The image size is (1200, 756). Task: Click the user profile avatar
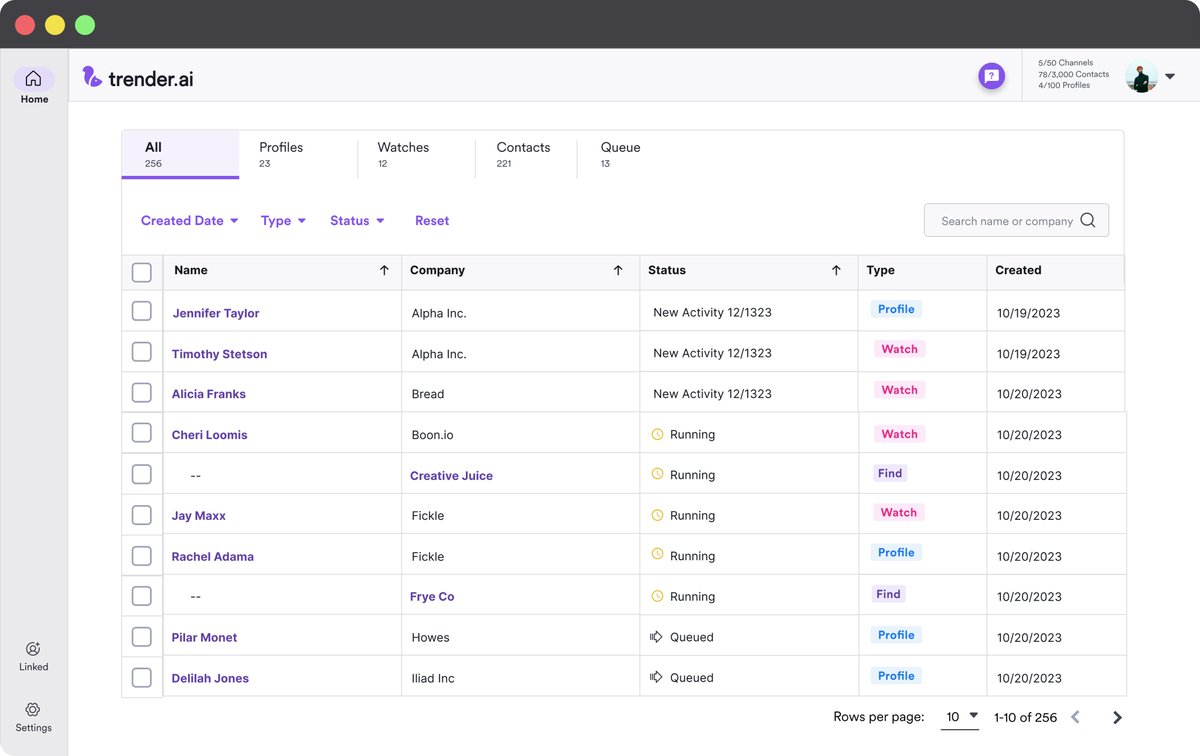click(1141, 76)
